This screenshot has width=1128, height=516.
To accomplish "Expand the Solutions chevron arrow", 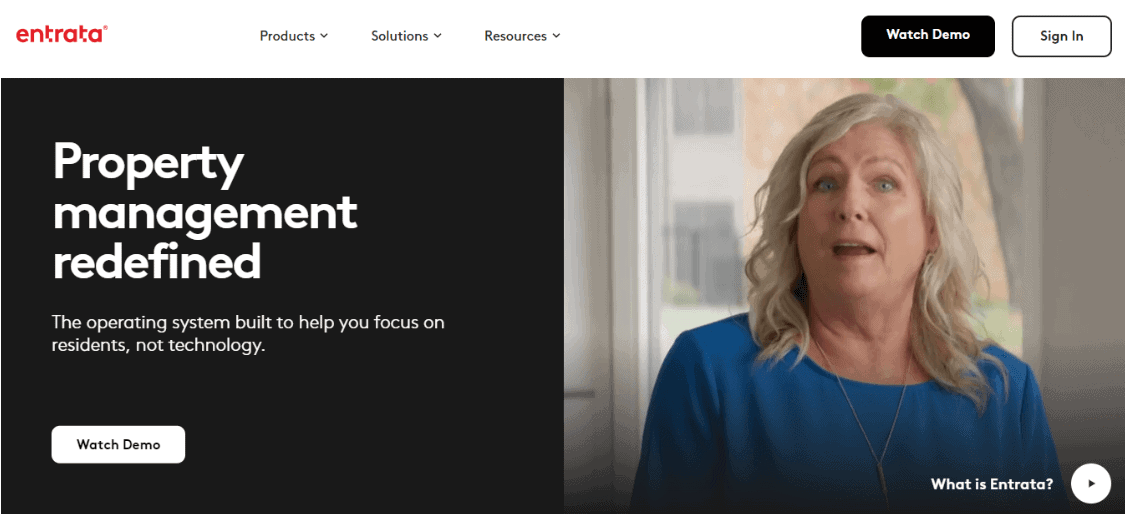I will click(437, 35).
